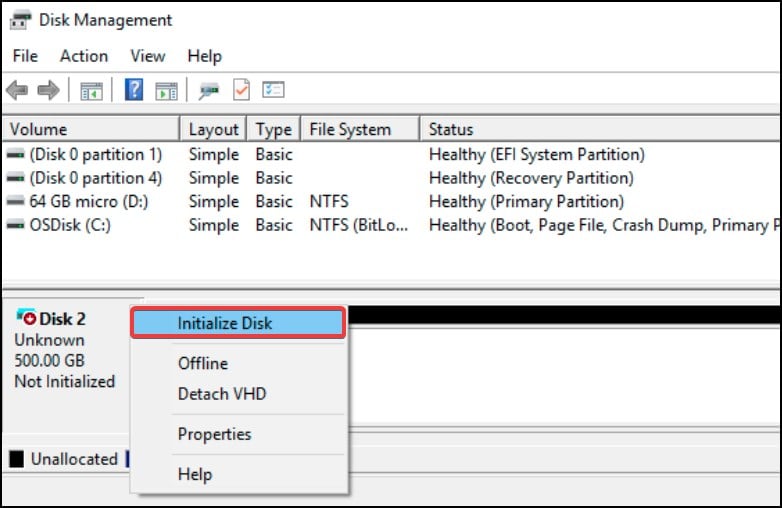Choose Detach VHD from the context menu
Image resolution: width=782 pixels, height=508 pixels.
coord(222,393)
